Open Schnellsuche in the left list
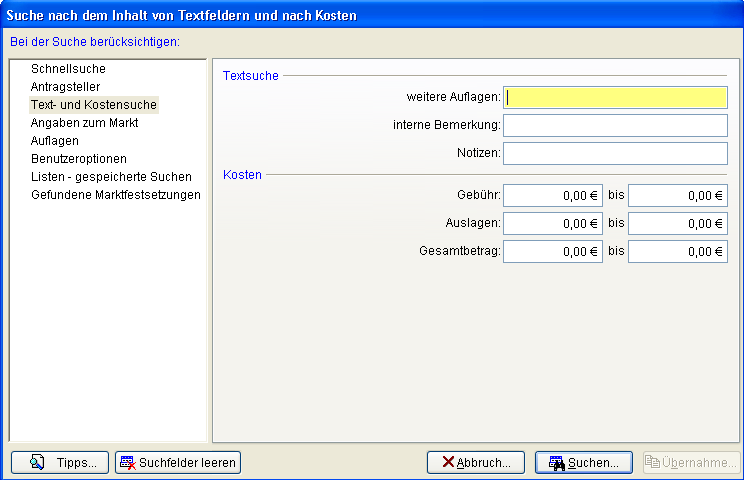The height and width of the screenshot is (480, 744). pos(68,69)
